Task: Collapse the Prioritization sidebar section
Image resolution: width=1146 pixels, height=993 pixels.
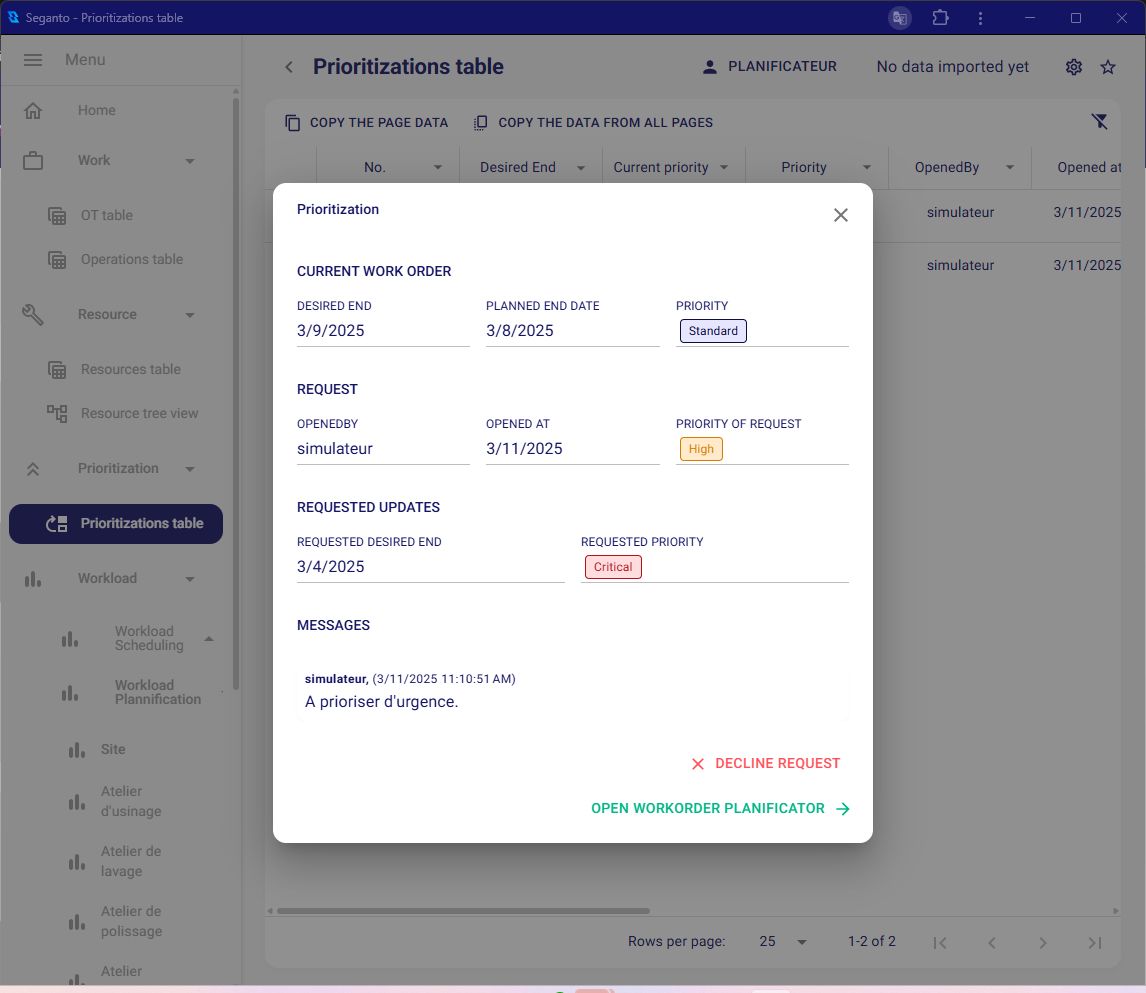Action: [x=190, y=469]
